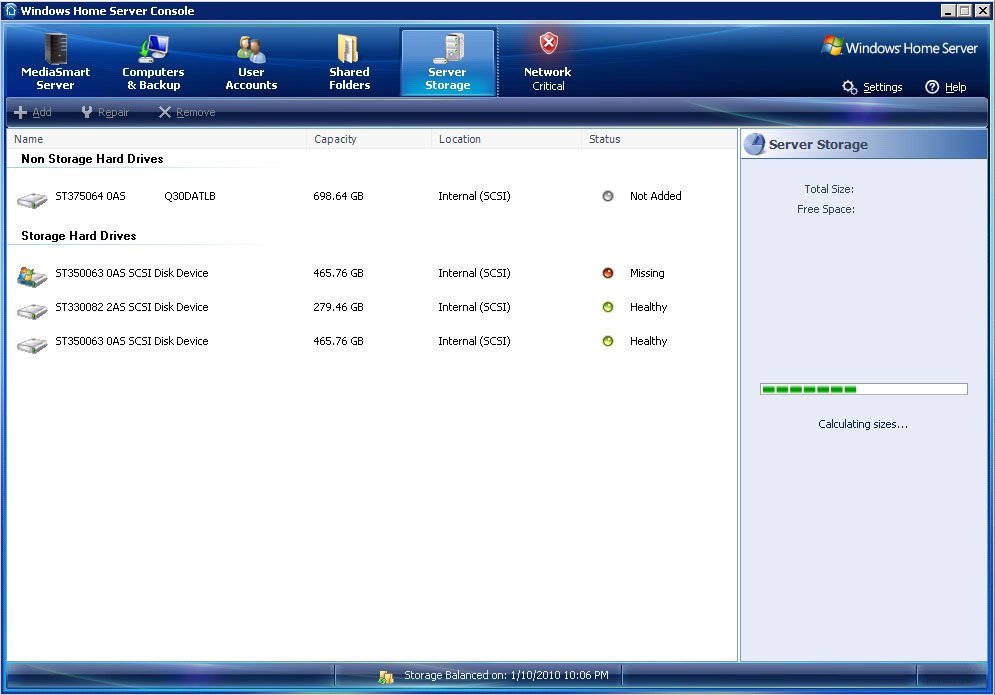The width and height of the screenshot is (995, 695).
Task: Click the Storage Hard Drives heading
Action: [x=79, y=235]
